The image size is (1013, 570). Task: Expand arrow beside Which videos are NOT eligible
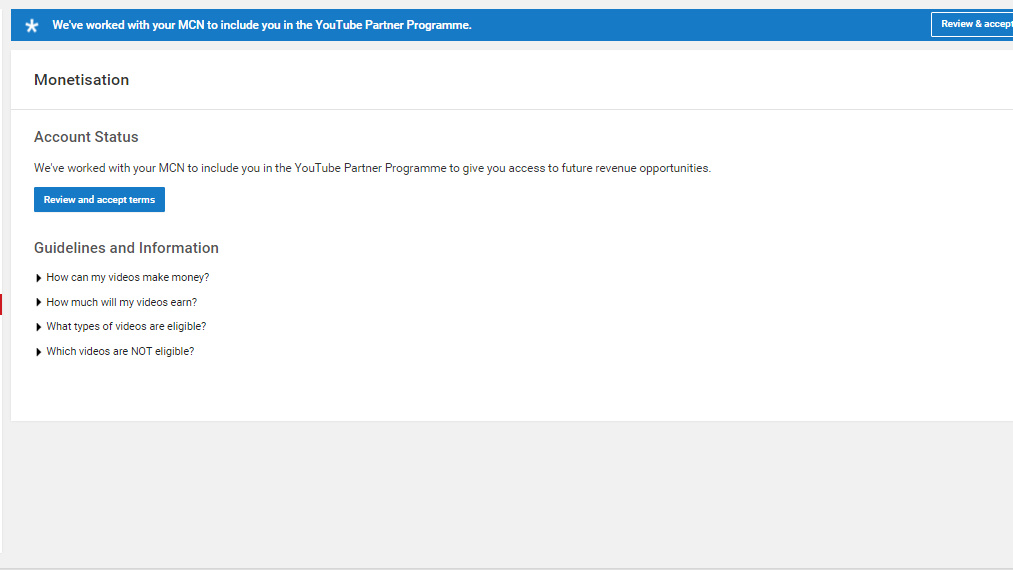39,352
